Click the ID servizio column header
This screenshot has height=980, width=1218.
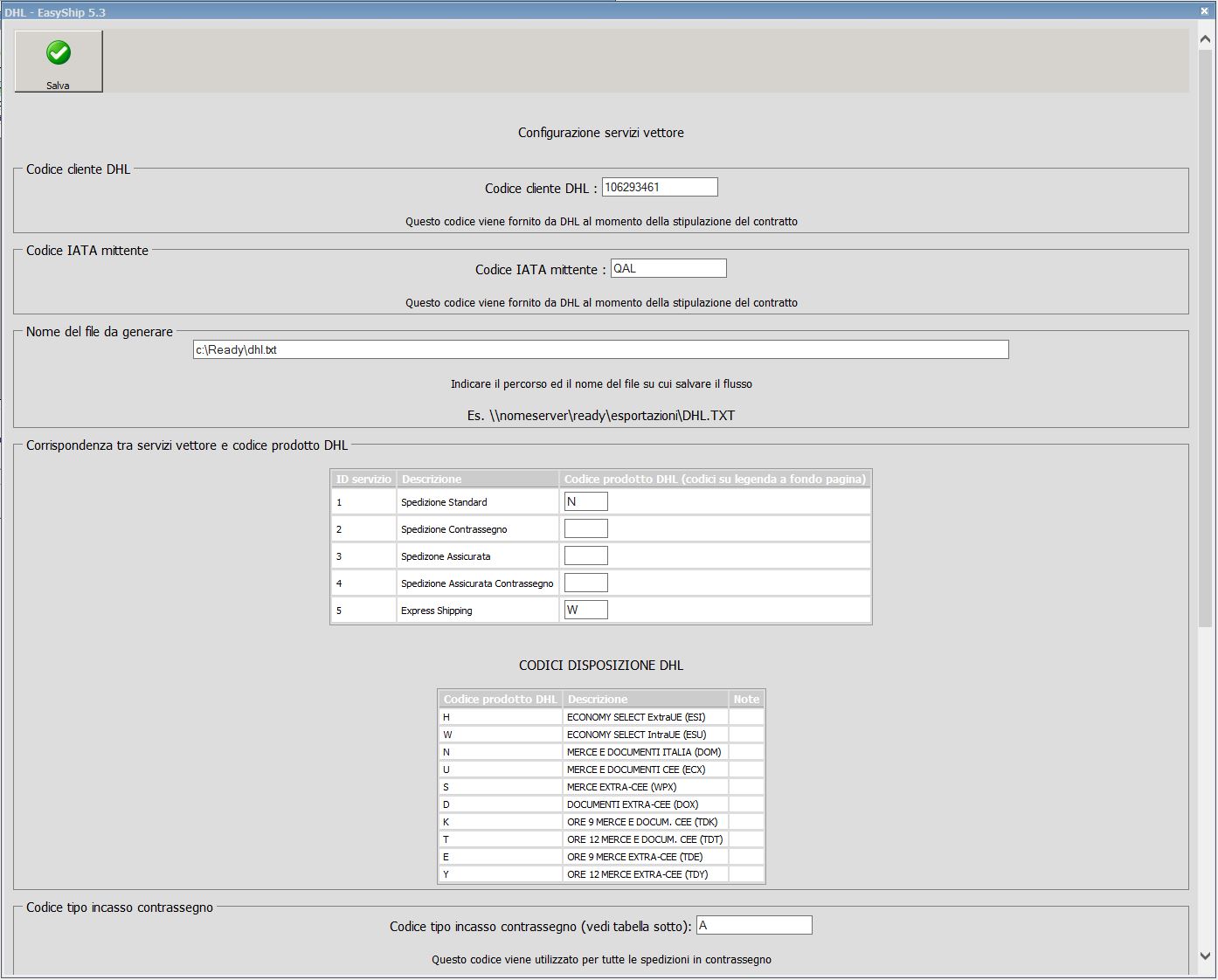(363, 479)
